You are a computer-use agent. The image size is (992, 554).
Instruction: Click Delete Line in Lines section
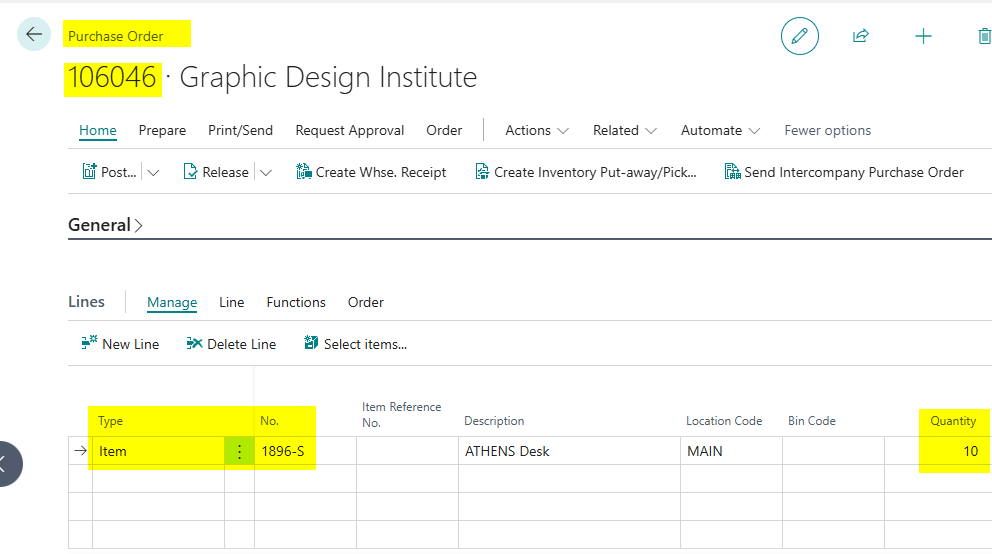[231, 344]
